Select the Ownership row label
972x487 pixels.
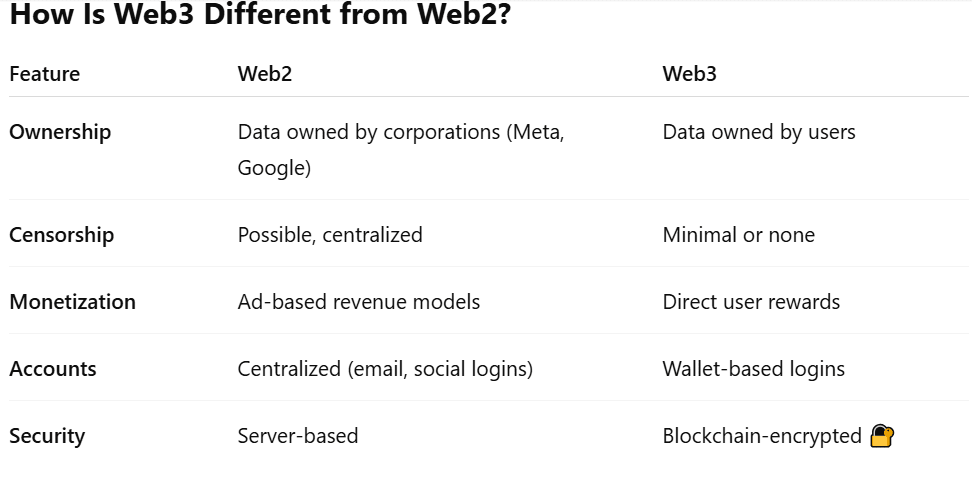click(60, 132)
